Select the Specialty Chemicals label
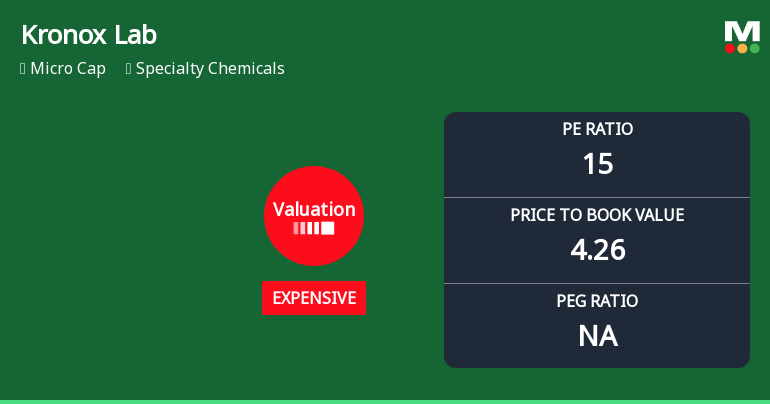770x404 pixels. click(210, 69)
